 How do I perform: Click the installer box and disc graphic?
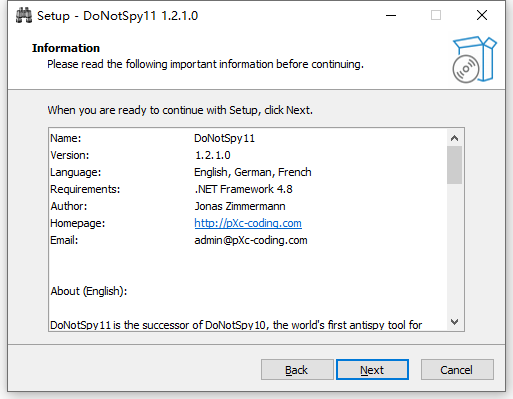[x=475, y=59]
